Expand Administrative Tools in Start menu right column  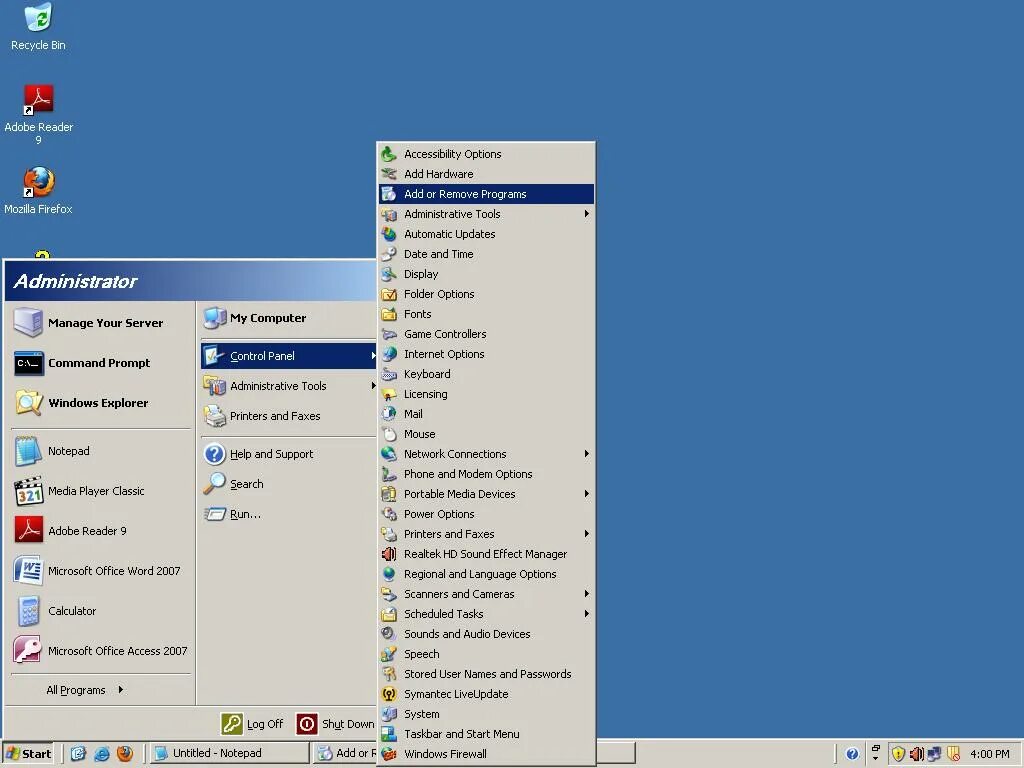(x=289, y=386)
